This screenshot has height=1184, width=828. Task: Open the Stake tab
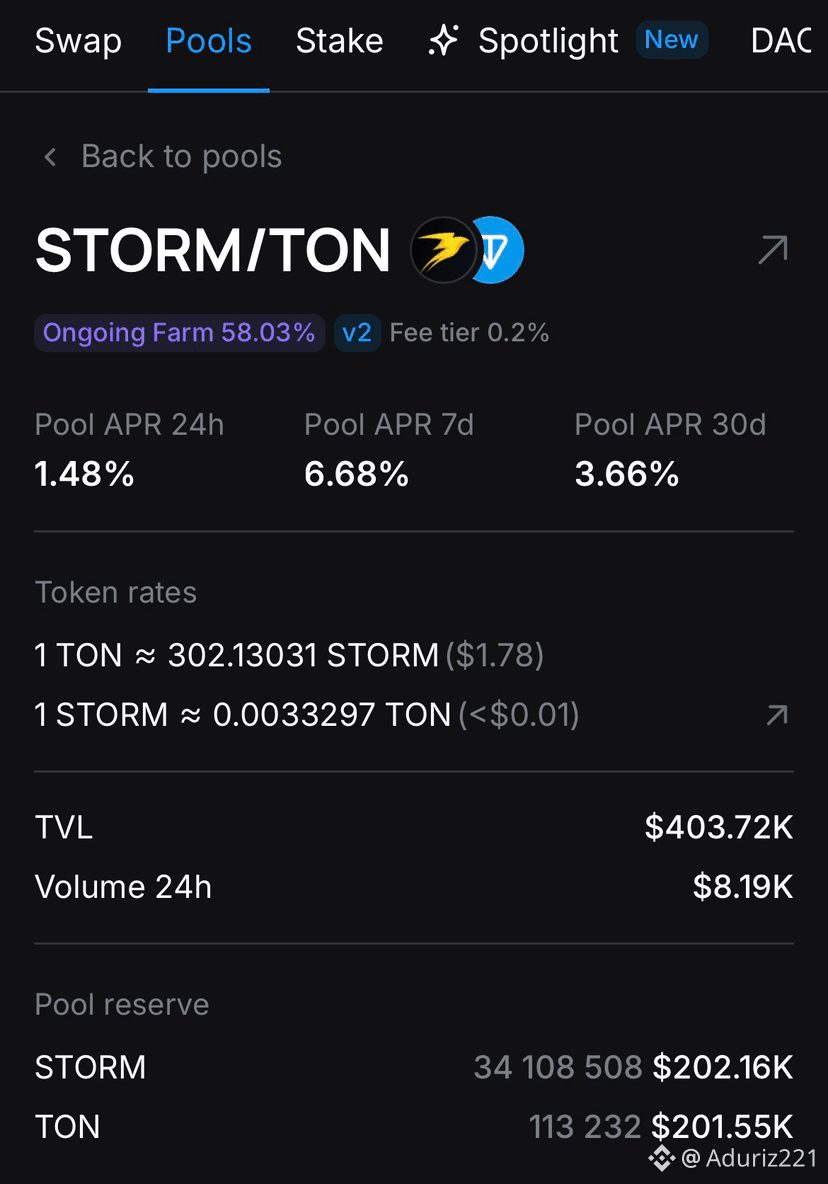[x=340, y=41]
